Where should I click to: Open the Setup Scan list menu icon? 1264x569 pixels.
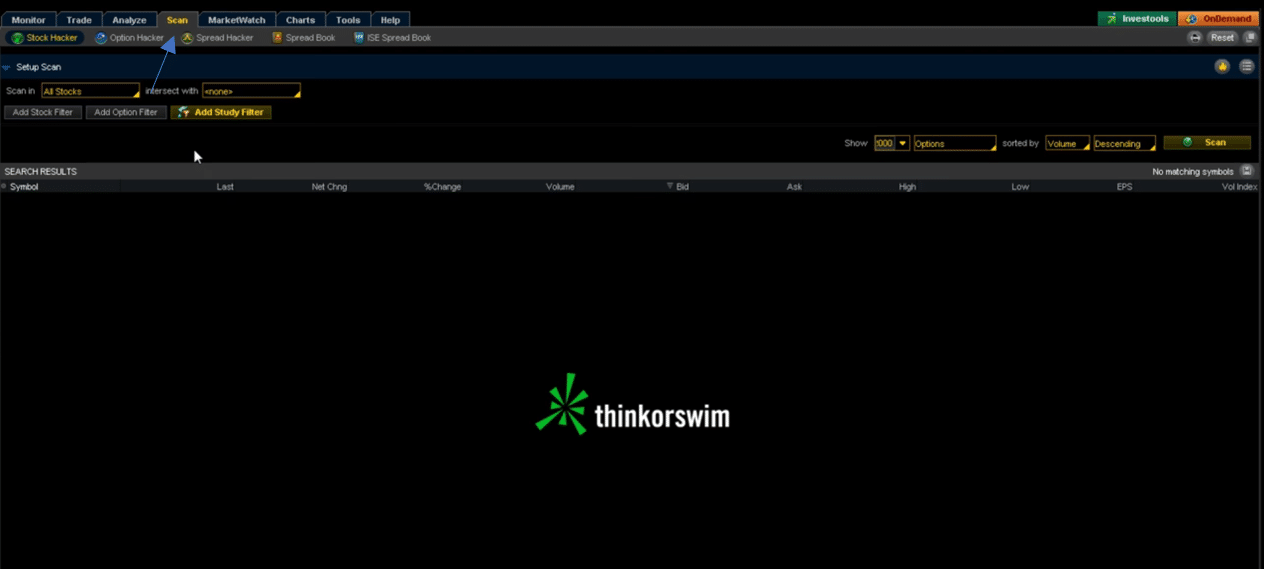(1246, 66)
